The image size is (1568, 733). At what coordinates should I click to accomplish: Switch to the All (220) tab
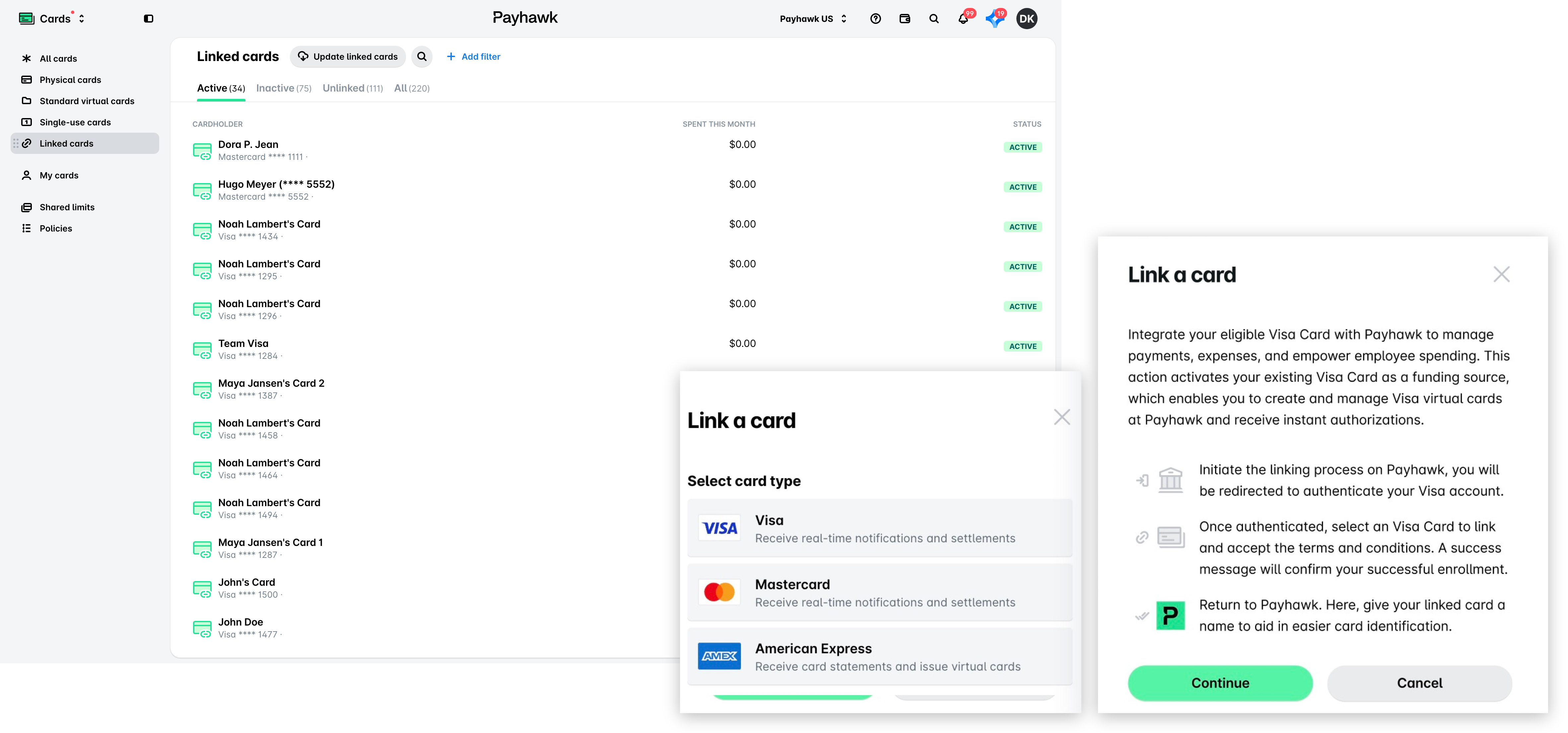pos(411,88)
